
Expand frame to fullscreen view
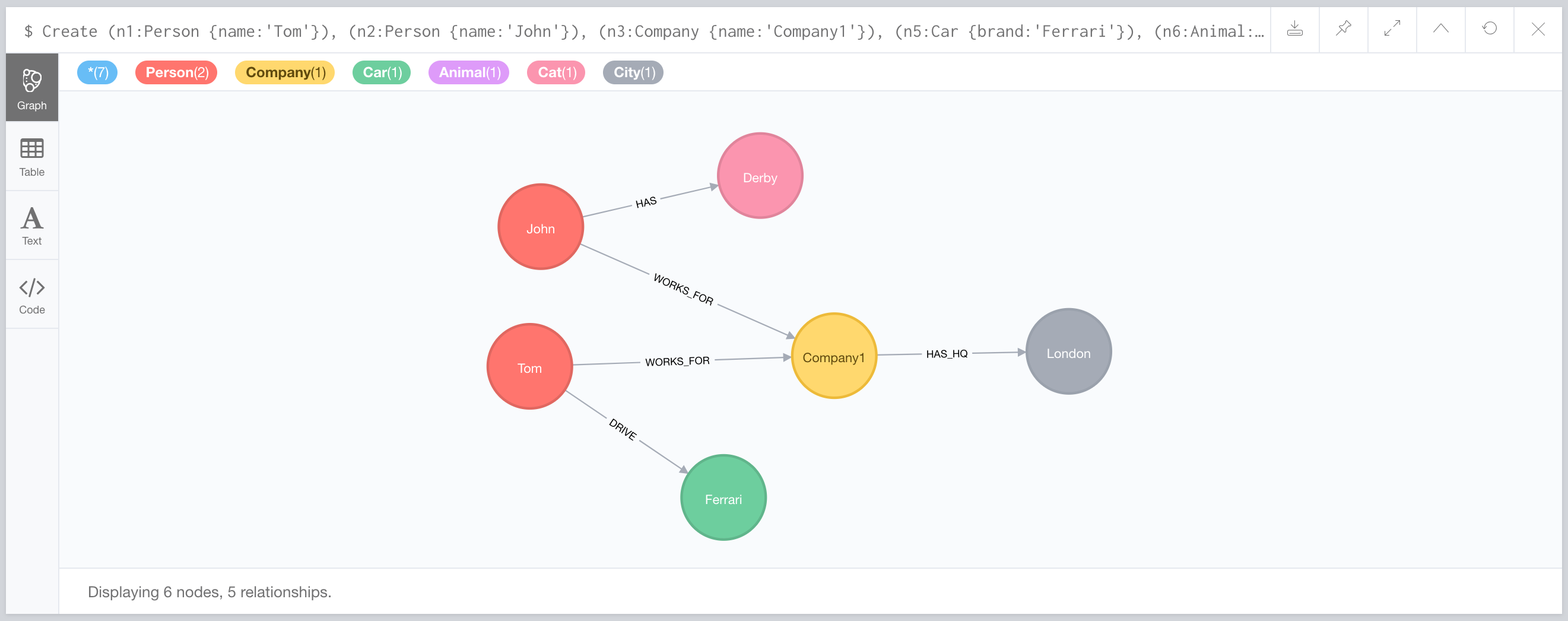1392,28
